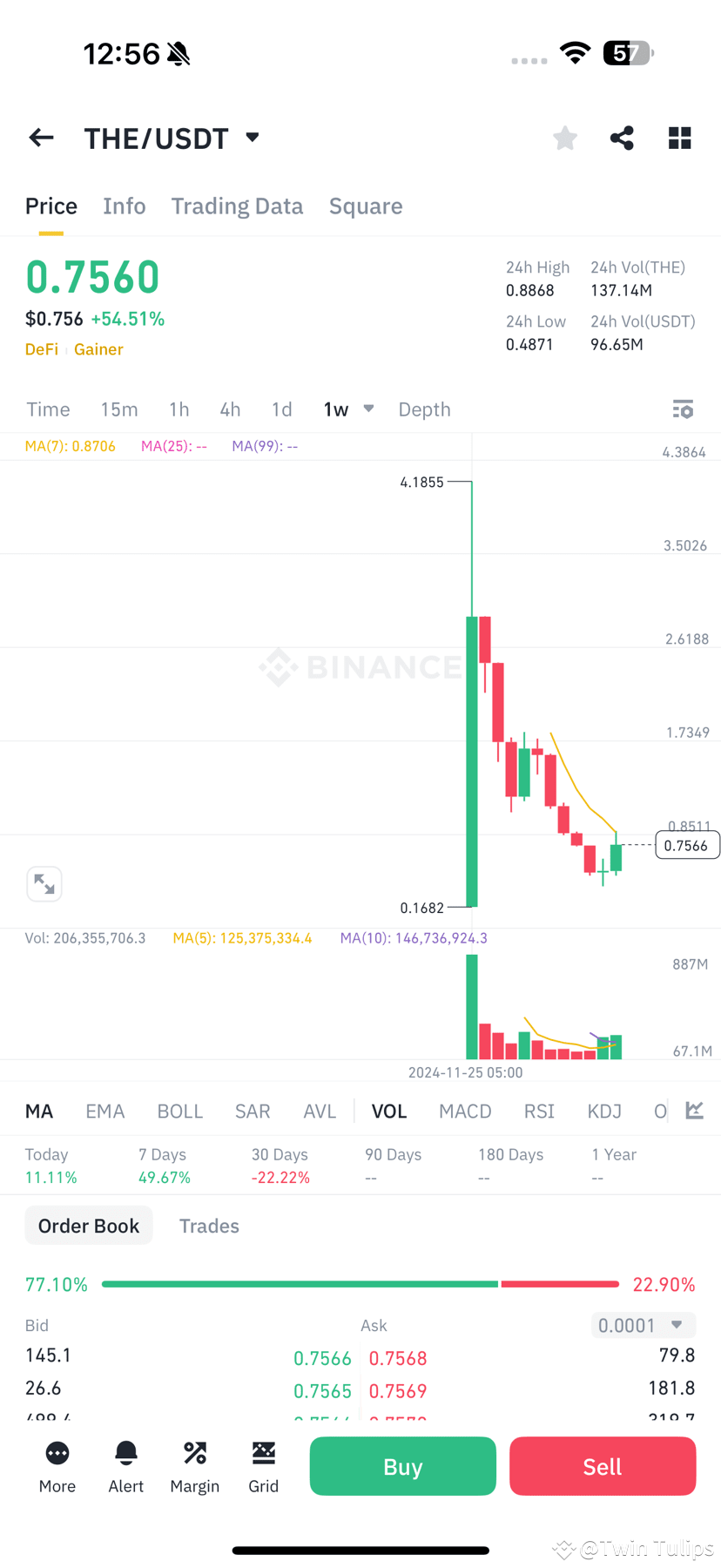Select the 0.7566 bid price in order book

point(323,1357)
